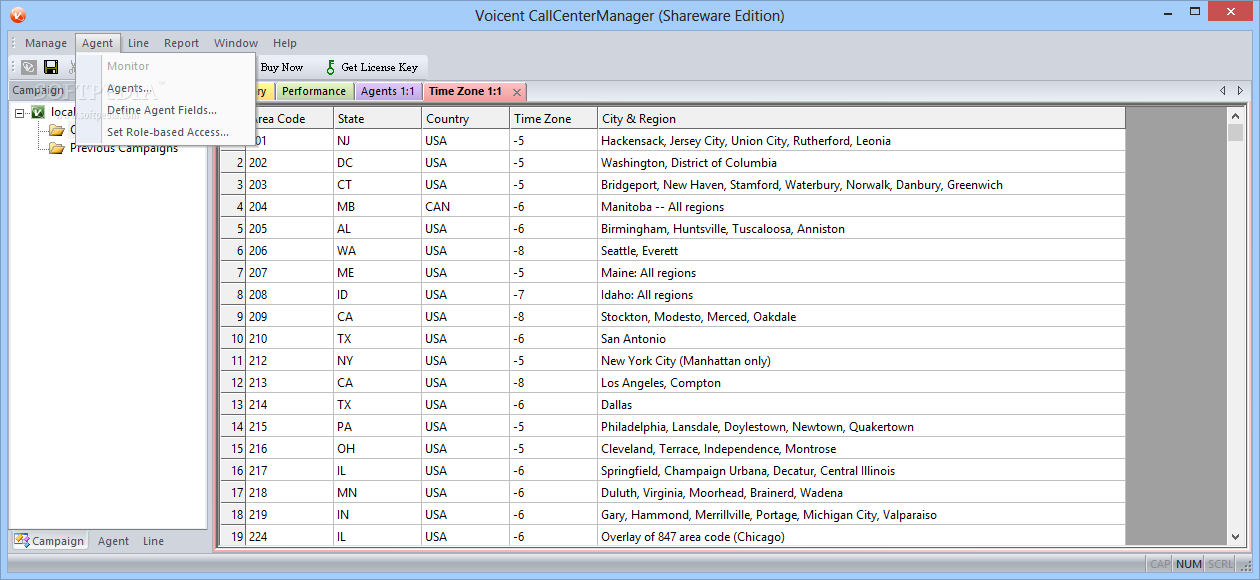Image resolution: width=1260 pixels, height=580 pixels.
Task: Switch to the Agent bottom panel tab
Action: pos(113,541)
